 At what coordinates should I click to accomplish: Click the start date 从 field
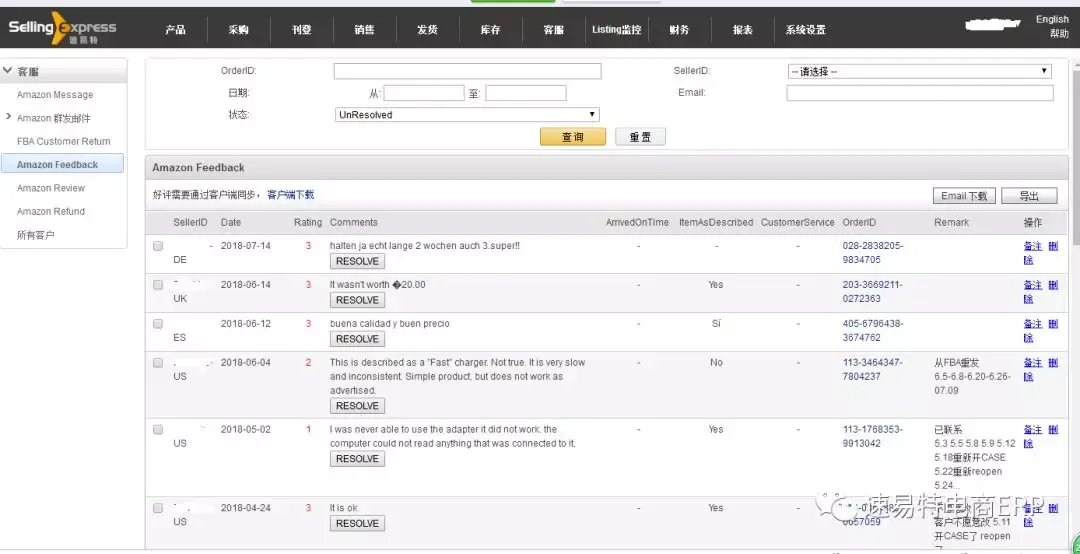point(424,93)
